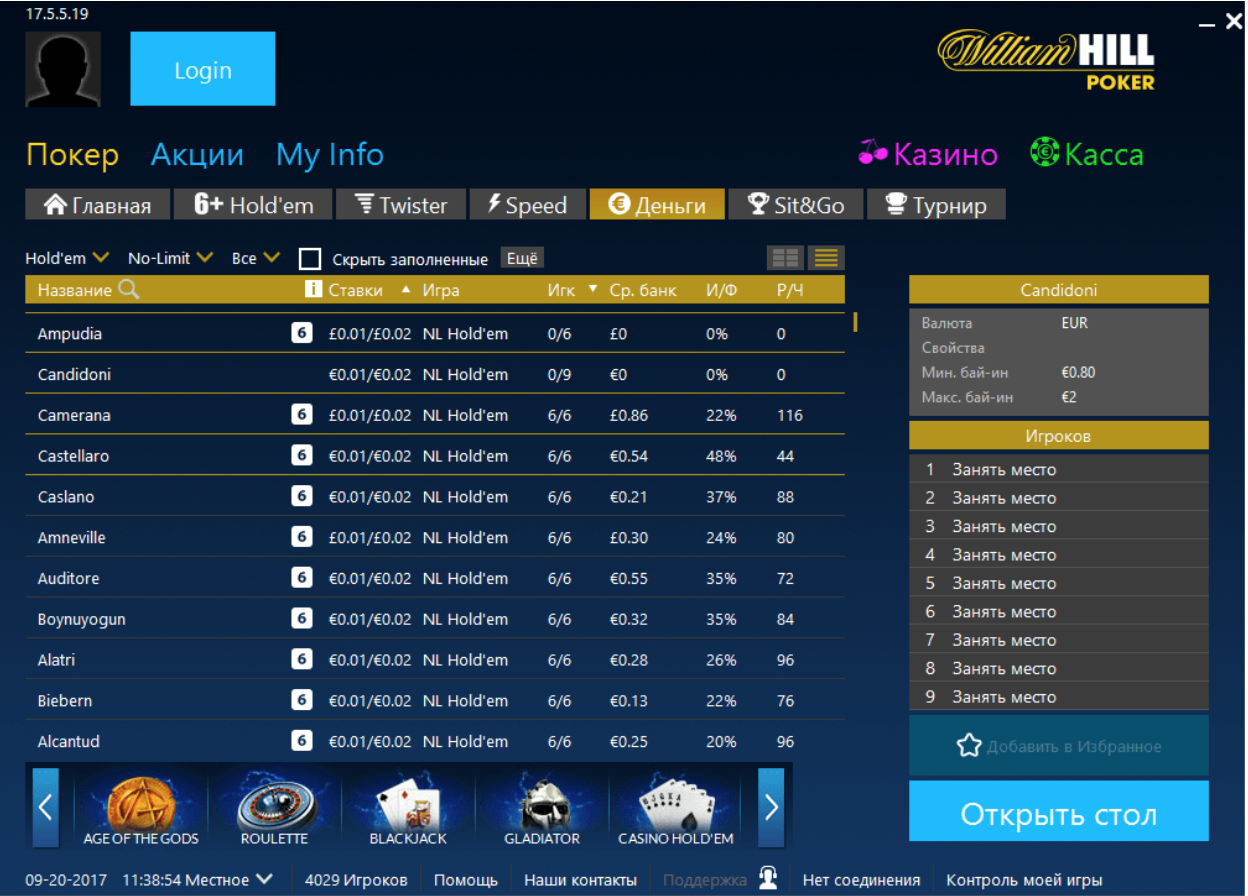The width and height of the screenshot is (1248, 896).
Task: Click the Поддержка support icon in status bar
Action: [x=767, y=879]
